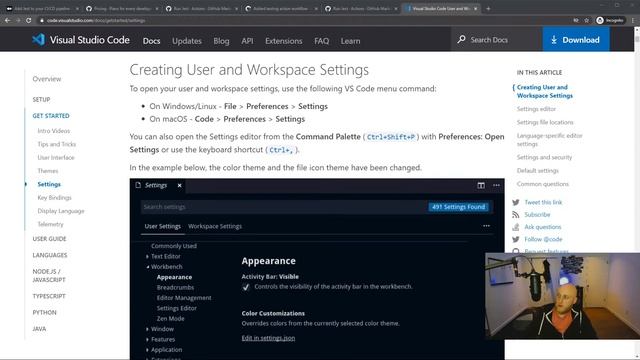The image size is (640, 360).
Task: Open the Incognito profile indicator
Action: click(610, 20)
